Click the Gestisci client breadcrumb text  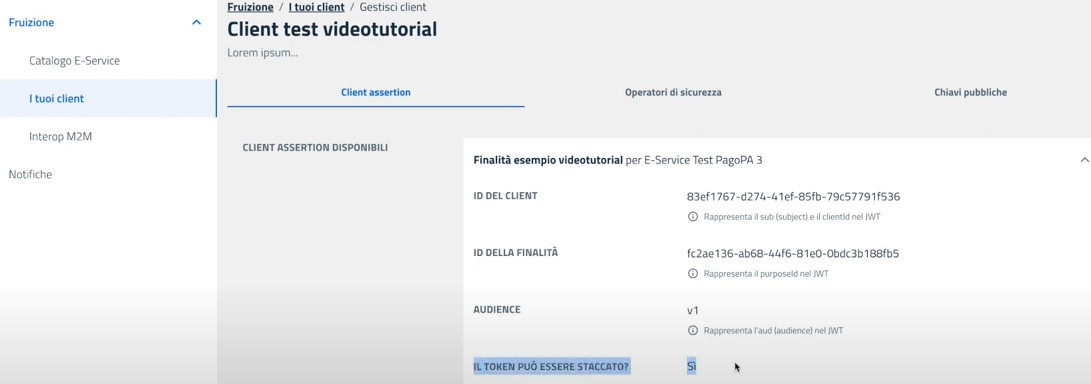(x=393, y=7)
